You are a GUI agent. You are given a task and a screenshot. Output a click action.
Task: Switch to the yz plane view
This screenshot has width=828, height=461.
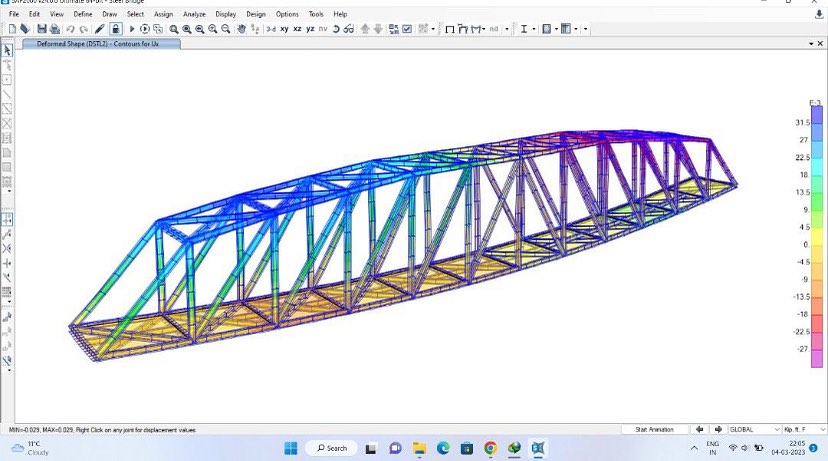point(310,29)
